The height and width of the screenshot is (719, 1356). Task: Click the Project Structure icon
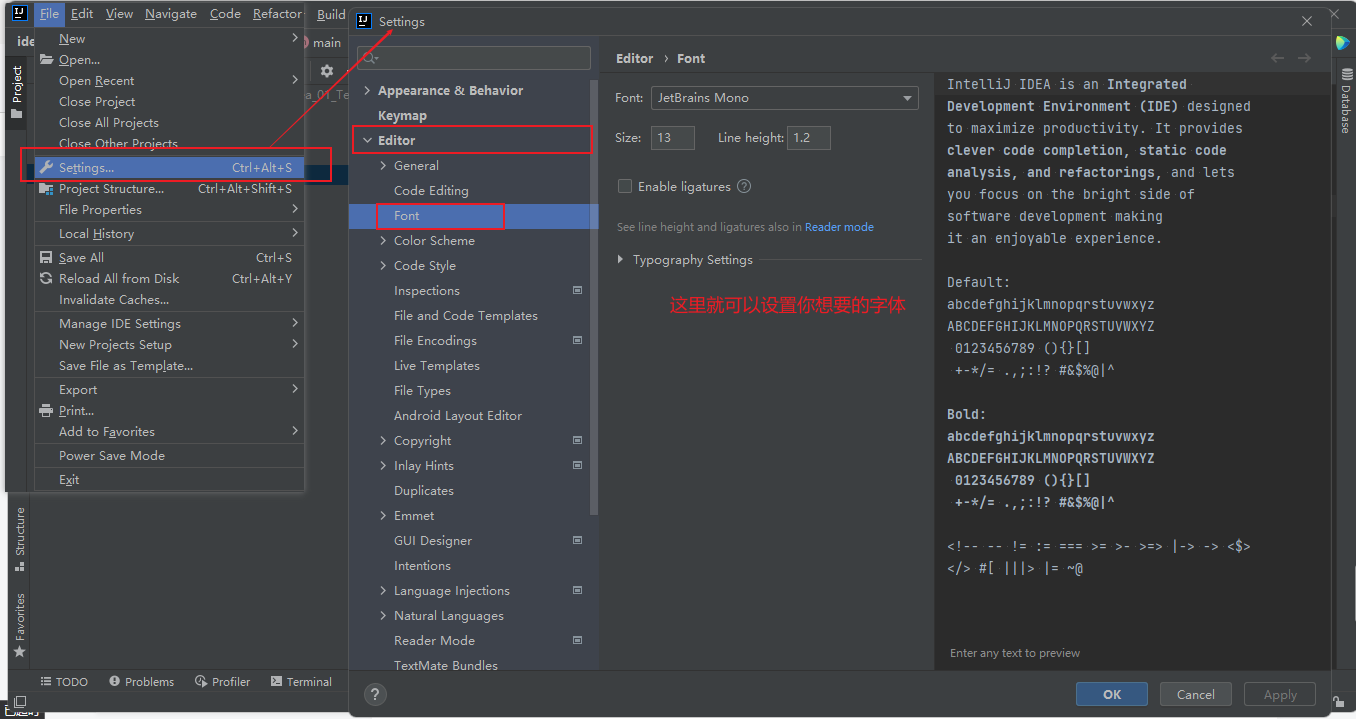46,188
